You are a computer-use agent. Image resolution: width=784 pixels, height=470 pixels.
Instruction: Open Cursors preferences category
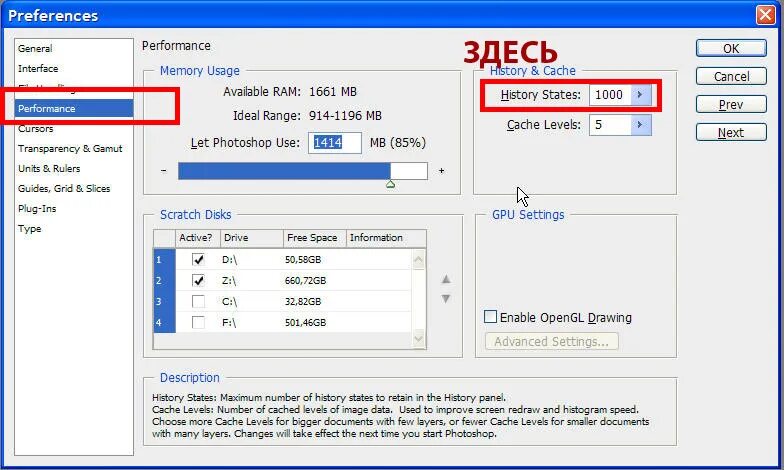pos(36,128)
